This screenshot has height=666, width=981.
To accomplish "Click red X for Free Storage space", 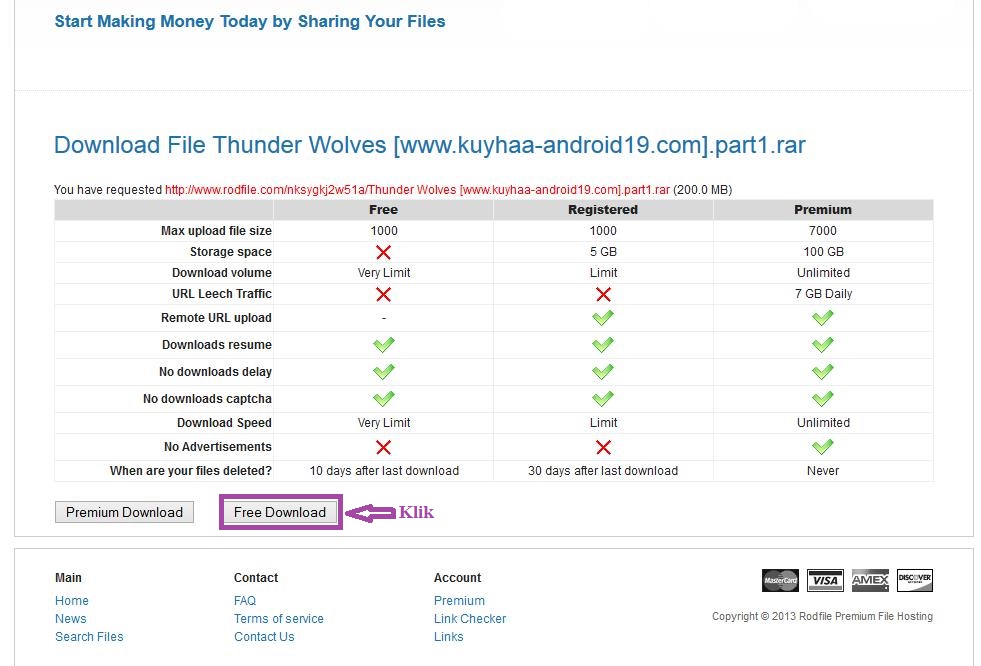I will coord(384,252).
